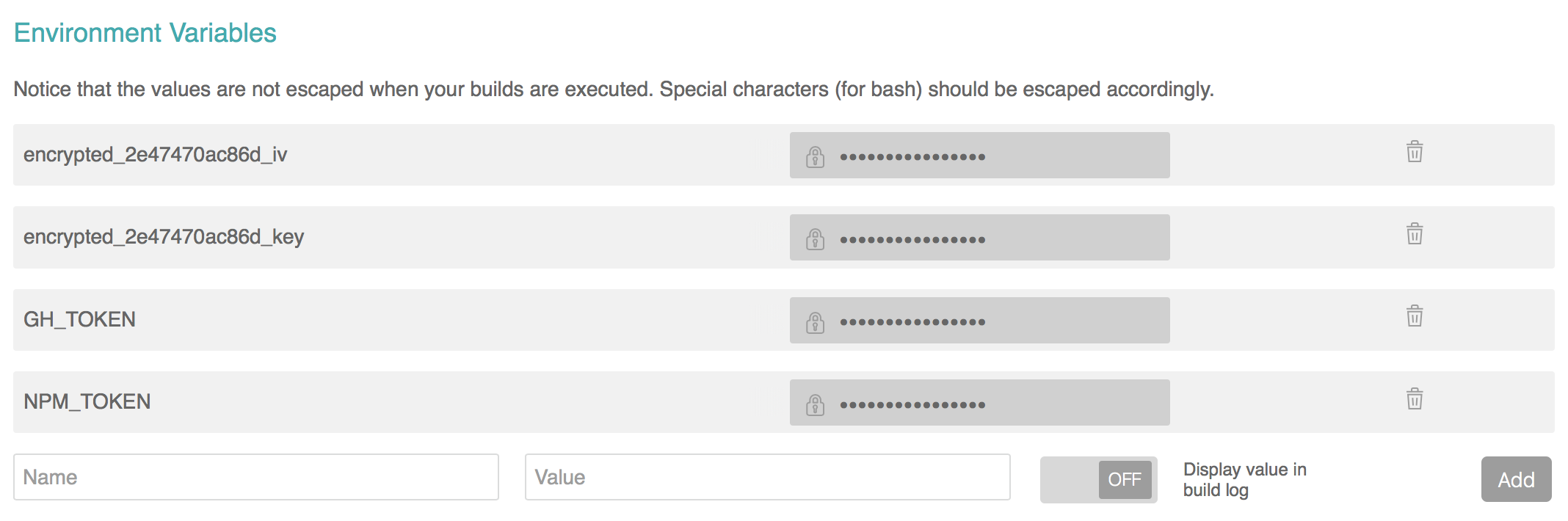Delete the encrypted_2e47470ac86d_iv variable
This screenshot has height=521, width=1568.
tap(1414, 152)
